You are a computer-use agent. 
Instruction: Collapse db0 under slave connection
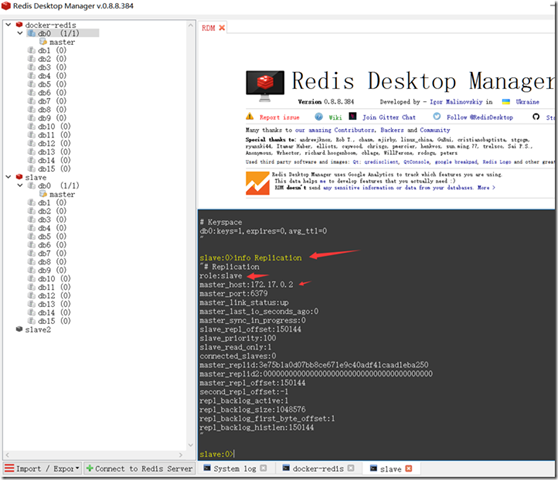[20, 185]
